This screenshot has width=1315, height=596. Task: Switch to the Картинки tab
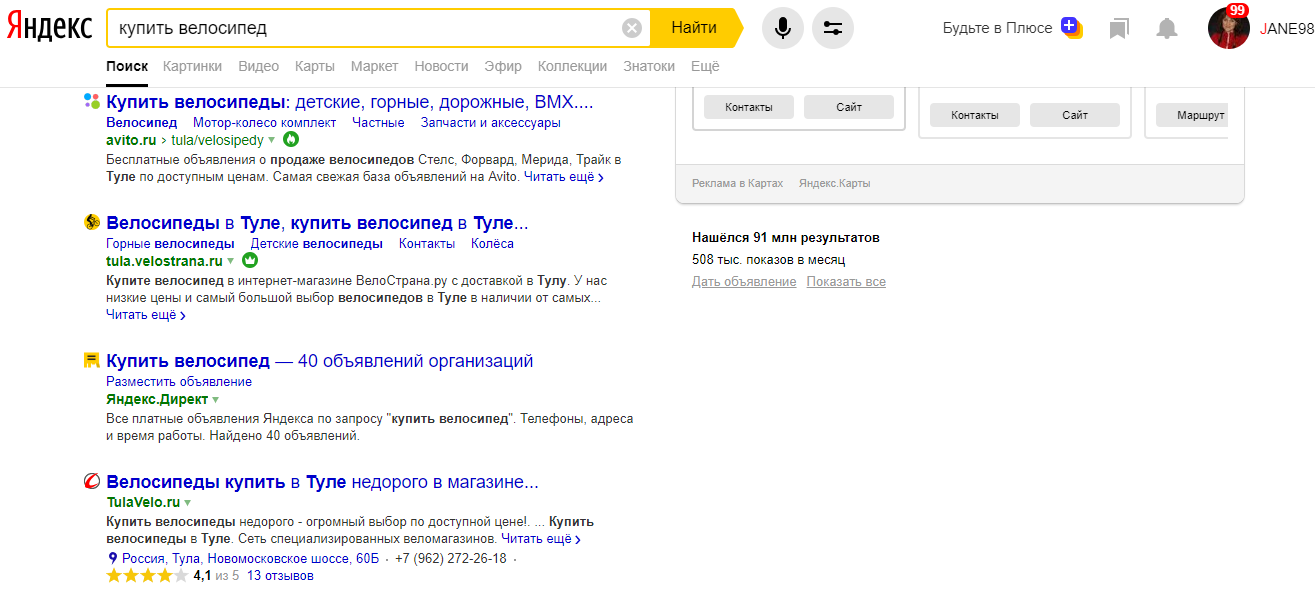pyautogui.click(x=193, y=66)
